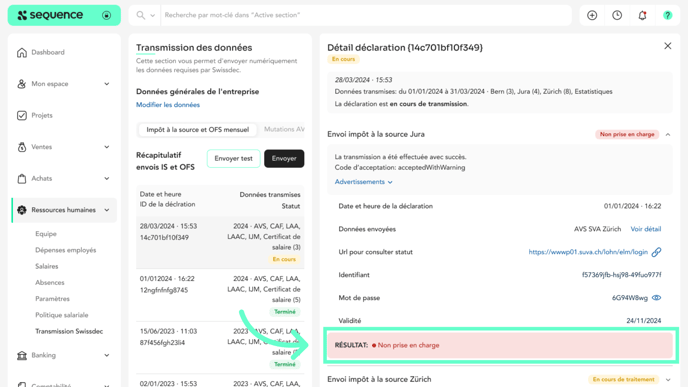Viewport: 688px width, 387px height.
Task: Reveal the password with the eye icon
Action: (x=656, y=297)
